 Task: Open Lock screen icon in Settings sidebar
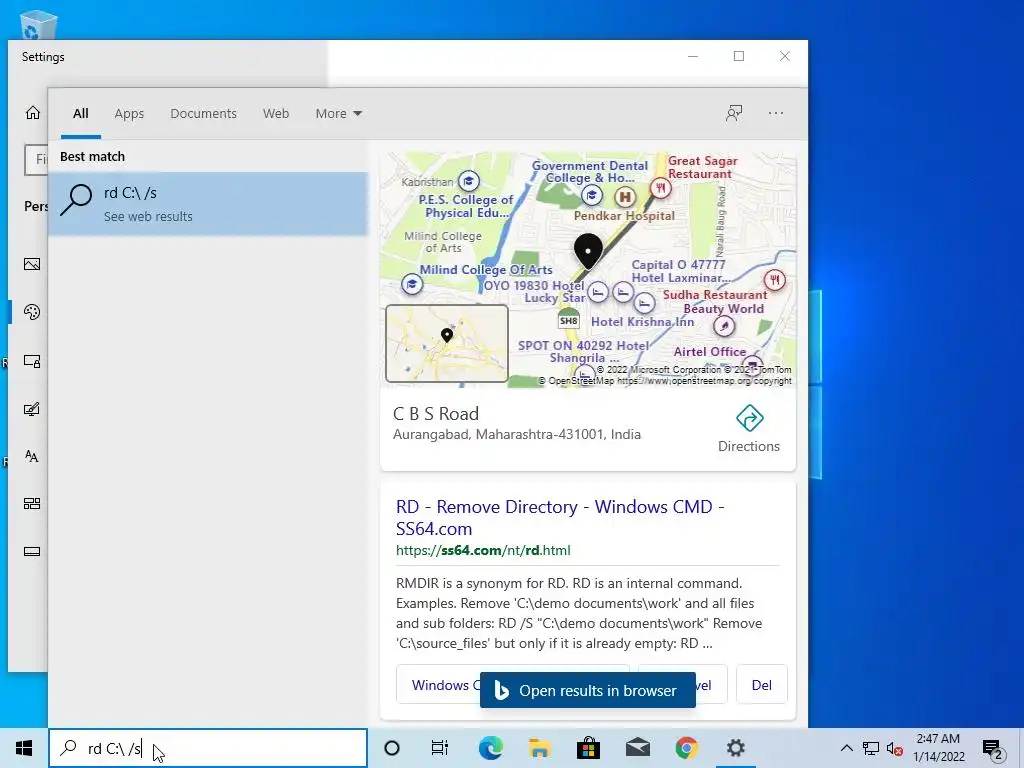32,360
